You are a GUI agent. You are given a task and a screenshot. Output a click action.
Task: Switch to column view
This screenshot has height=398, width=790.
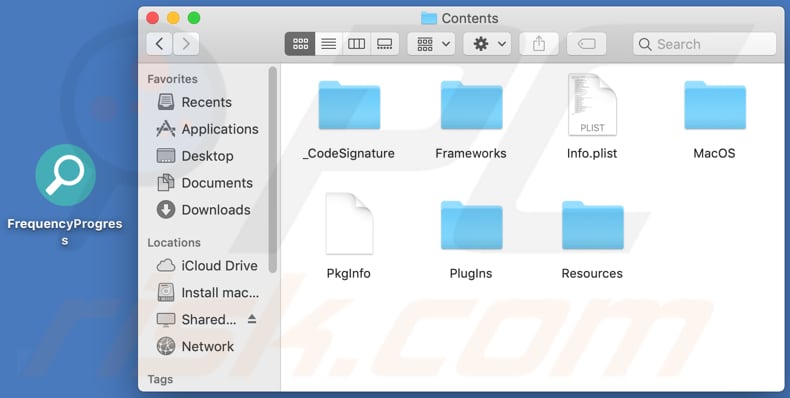[x=357, y=44]
